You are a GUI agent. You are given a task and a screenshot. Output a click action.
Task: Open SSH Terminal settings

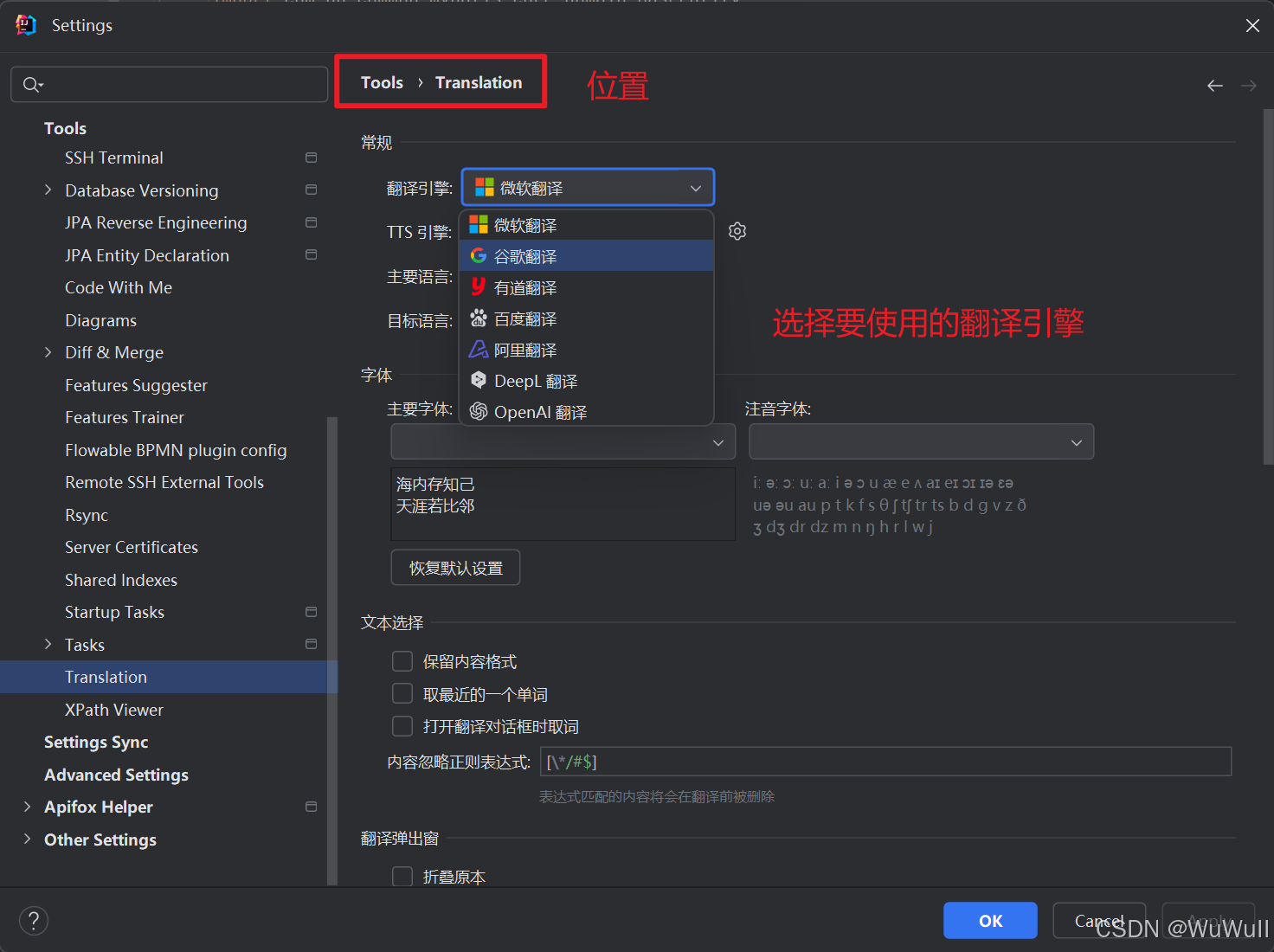(114, 158)
